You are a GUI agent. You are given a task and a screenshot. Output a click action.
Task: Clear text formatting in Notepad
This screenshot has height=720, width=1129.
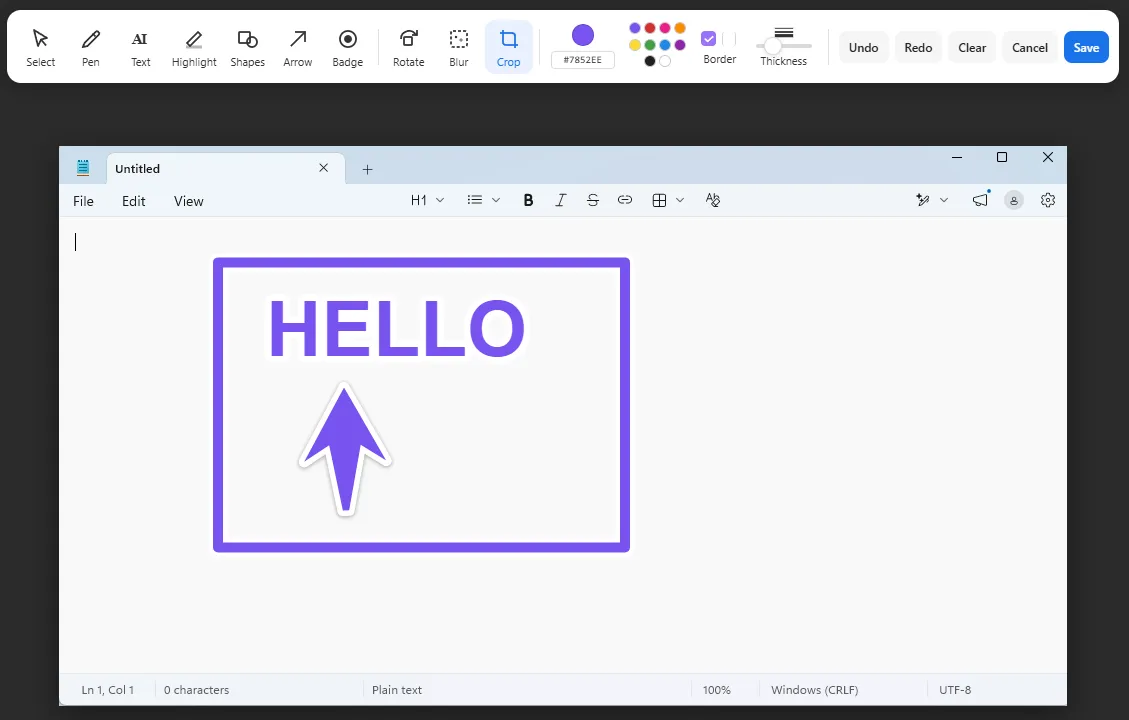[x=713, y=200]
